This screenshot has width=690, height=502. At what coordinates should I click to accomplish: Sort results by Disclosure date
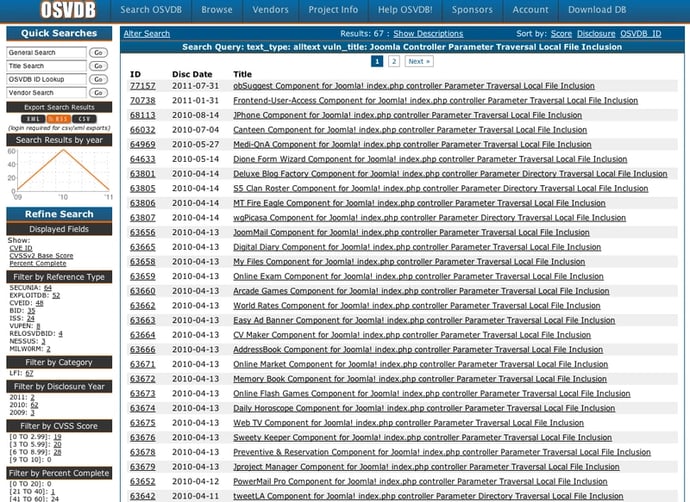596,34
